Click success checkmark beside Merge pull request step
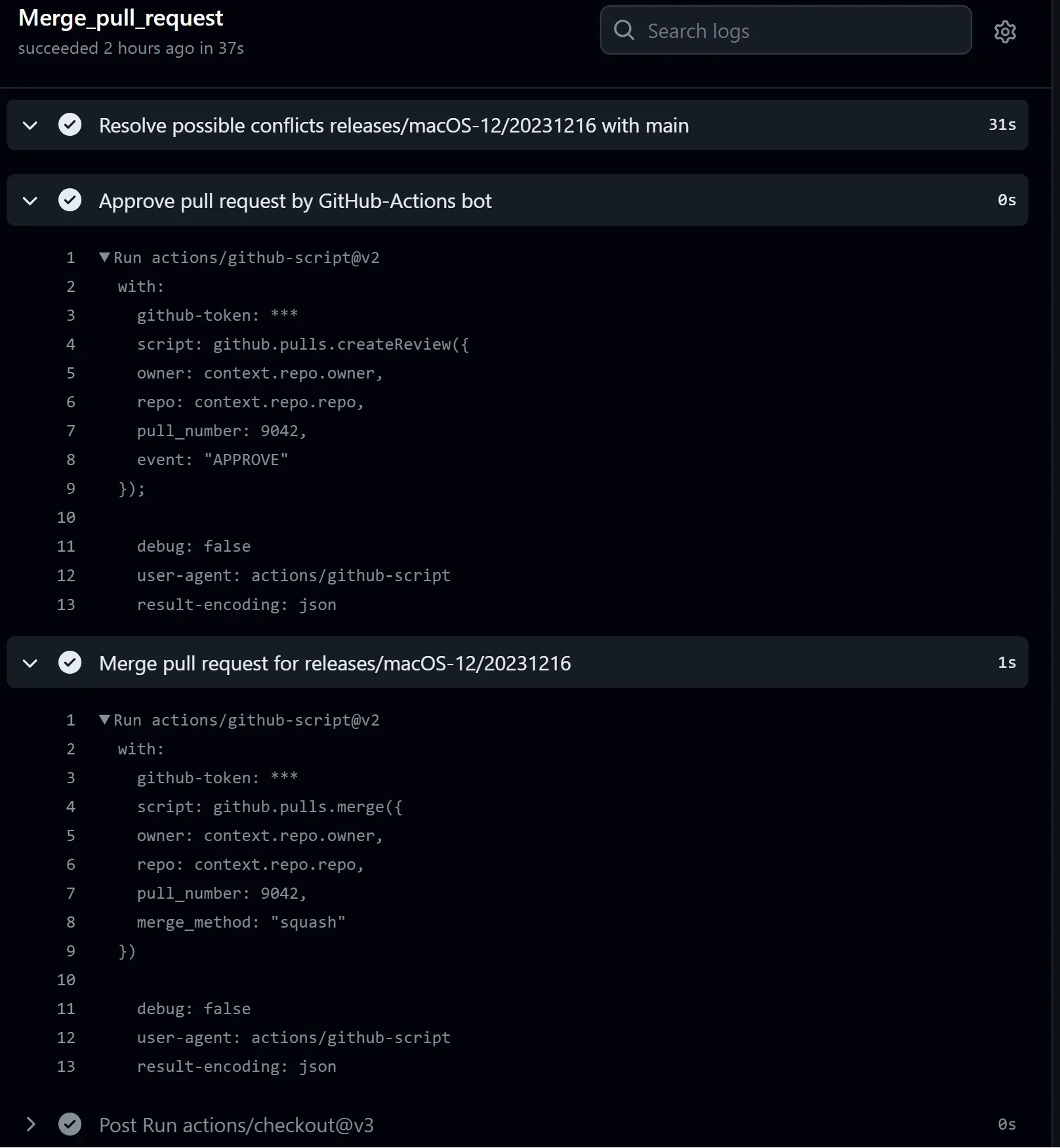The width and height of the screenshot is (1060, 1148). 70,663
